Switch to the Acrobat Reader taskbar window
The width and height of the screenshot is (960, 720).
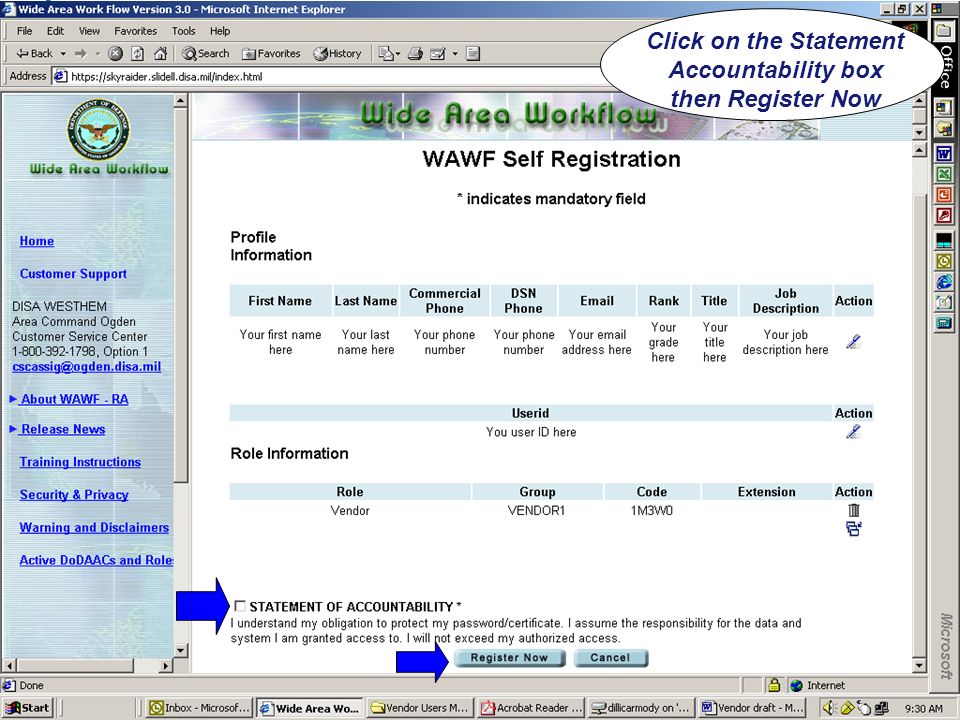coord(531,708)
